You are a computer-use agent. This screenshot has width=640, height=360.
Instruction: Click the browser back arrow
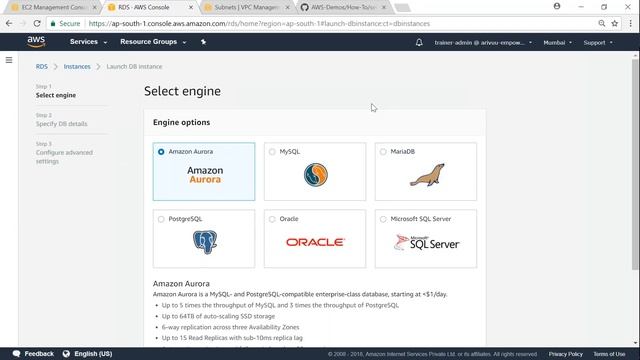(9, 24)
